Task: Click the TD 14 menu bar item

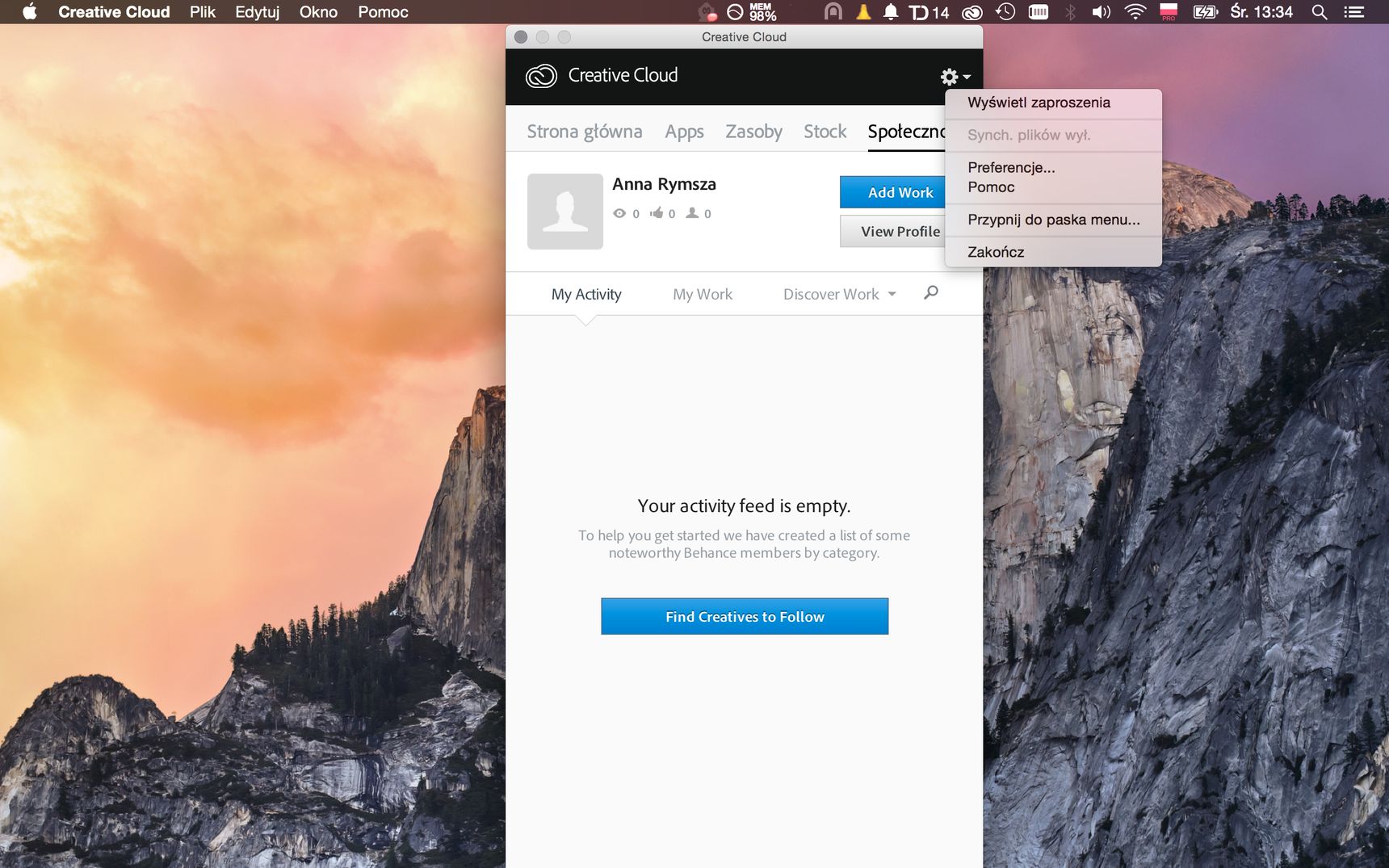Action: (929, 12)
